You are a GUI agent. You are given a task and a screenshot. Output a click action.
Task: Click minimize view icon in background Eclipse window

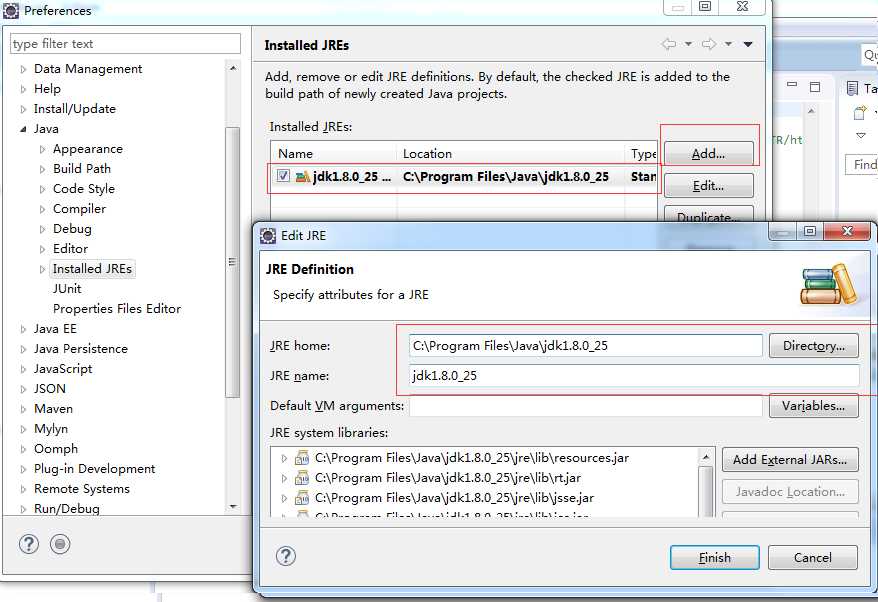(792, 85)
